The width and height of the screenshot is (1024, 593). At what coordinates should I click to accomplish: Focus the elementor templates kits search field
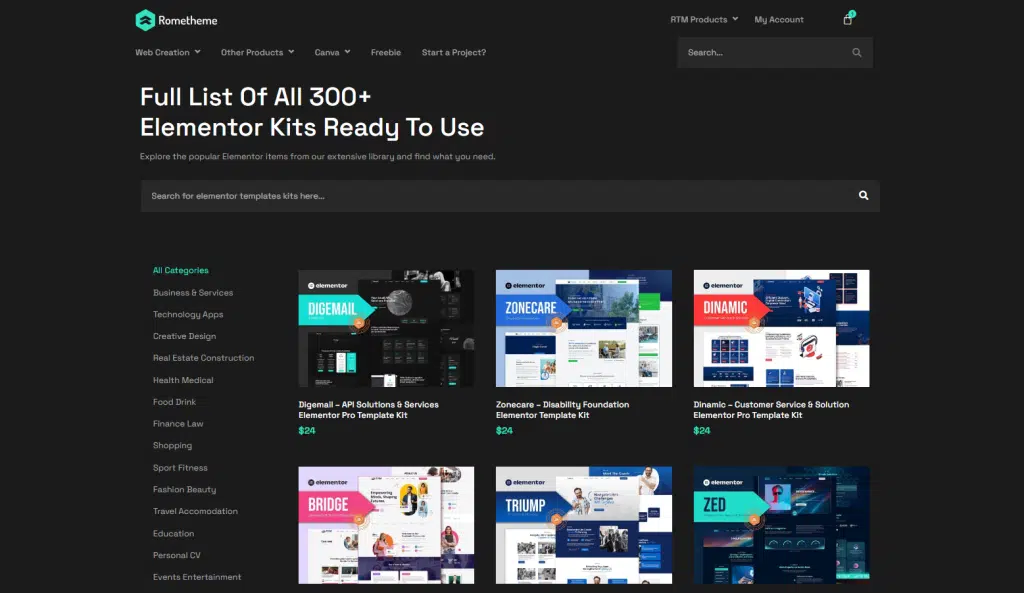pos(510,196)
